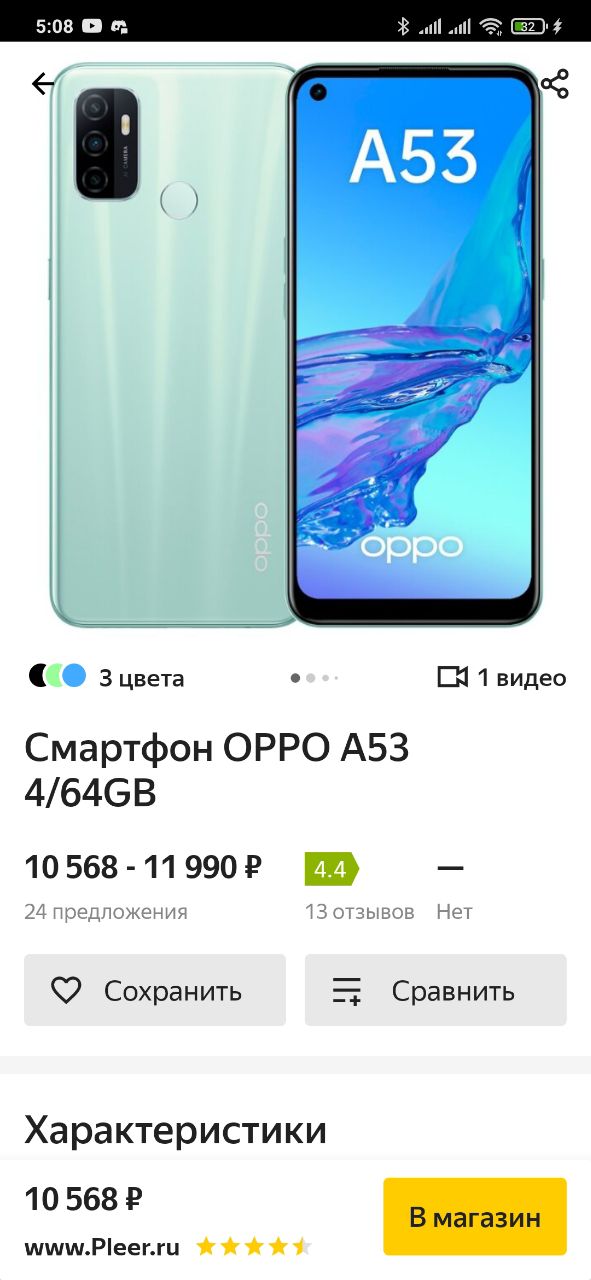Open the share icon

coord(554,84)
